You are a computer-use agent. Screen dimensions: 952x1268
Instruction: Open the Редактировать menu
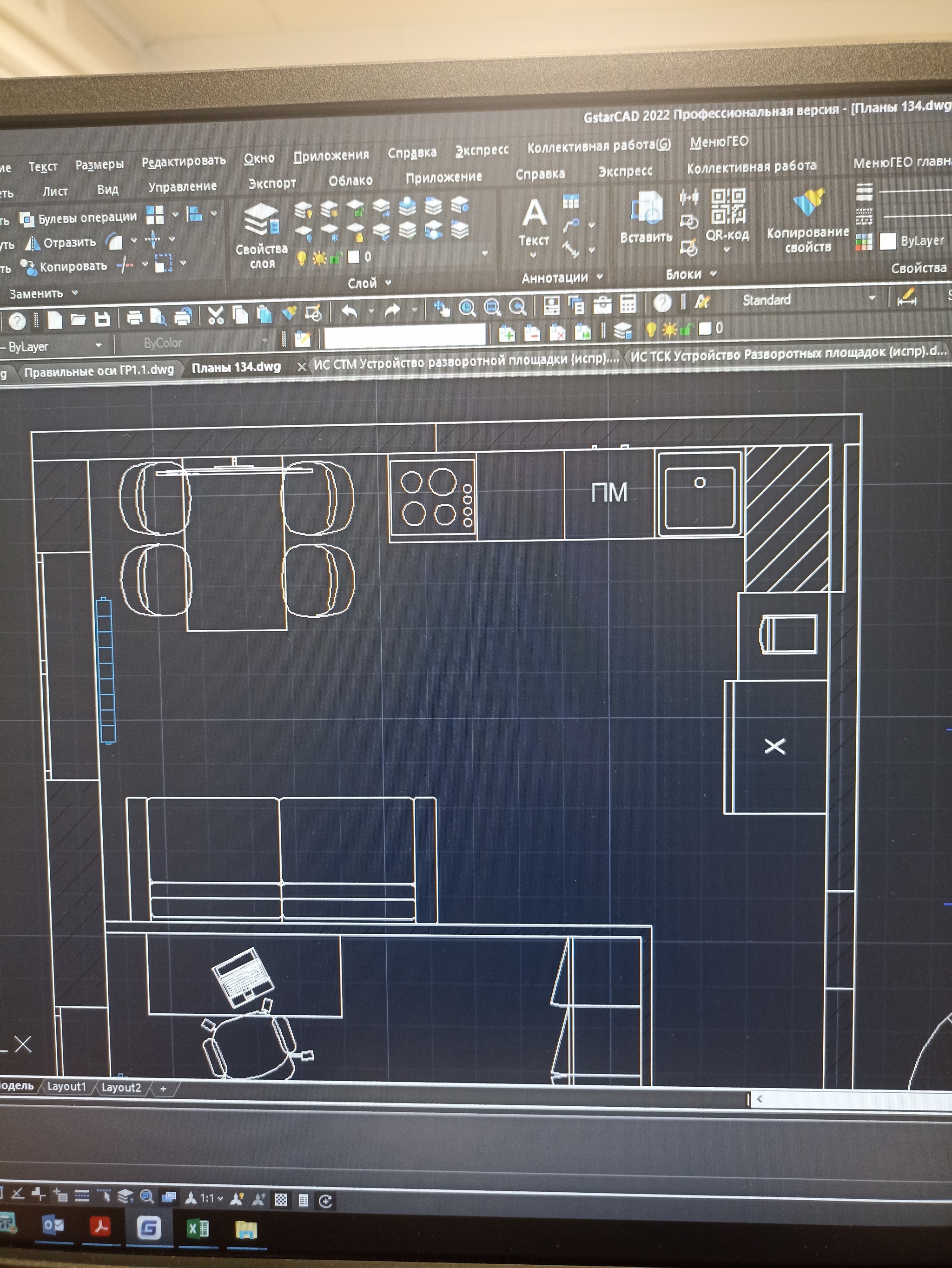184,161
